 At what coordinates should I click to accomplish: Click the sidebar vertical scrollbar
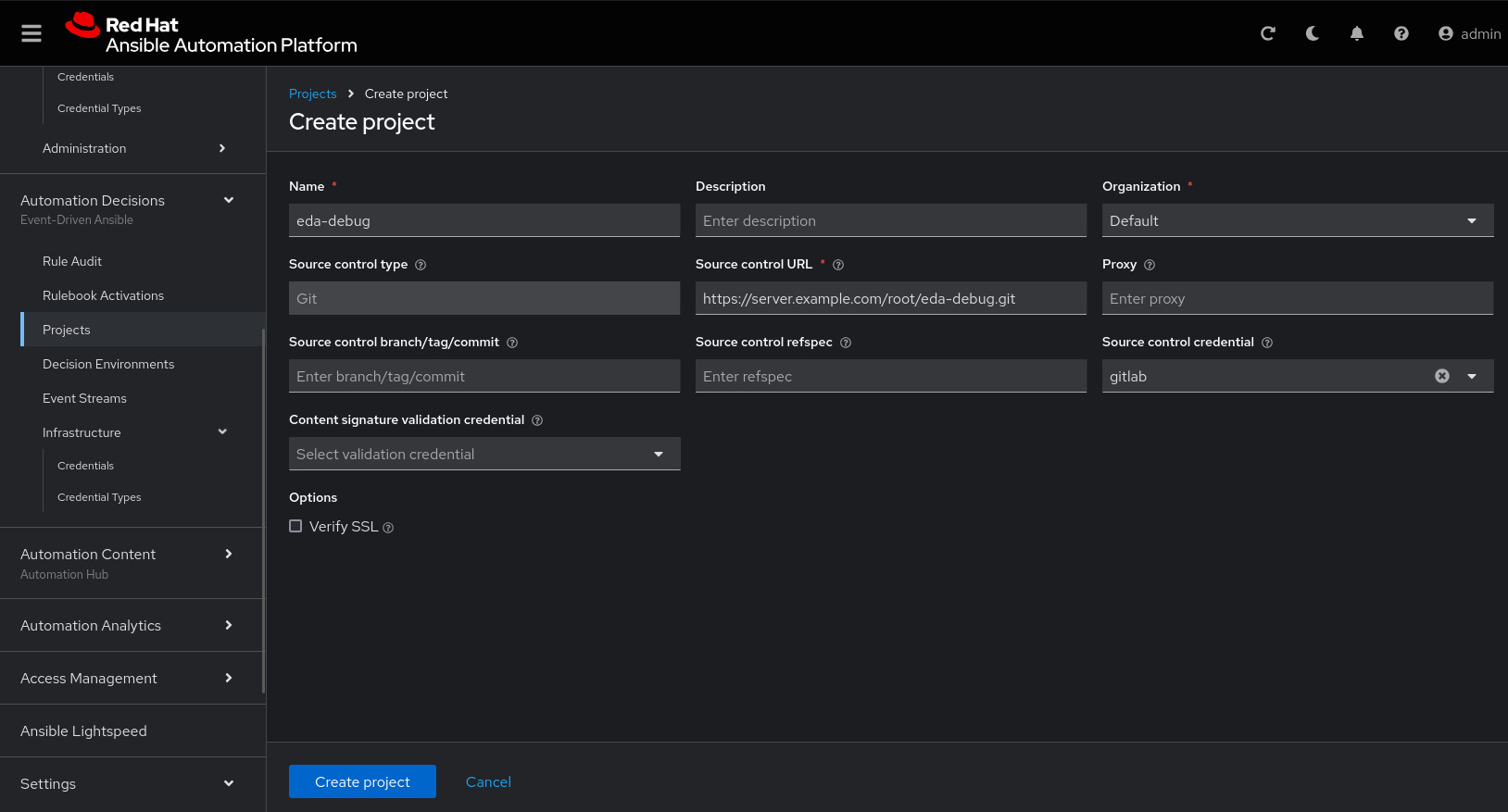263,511
